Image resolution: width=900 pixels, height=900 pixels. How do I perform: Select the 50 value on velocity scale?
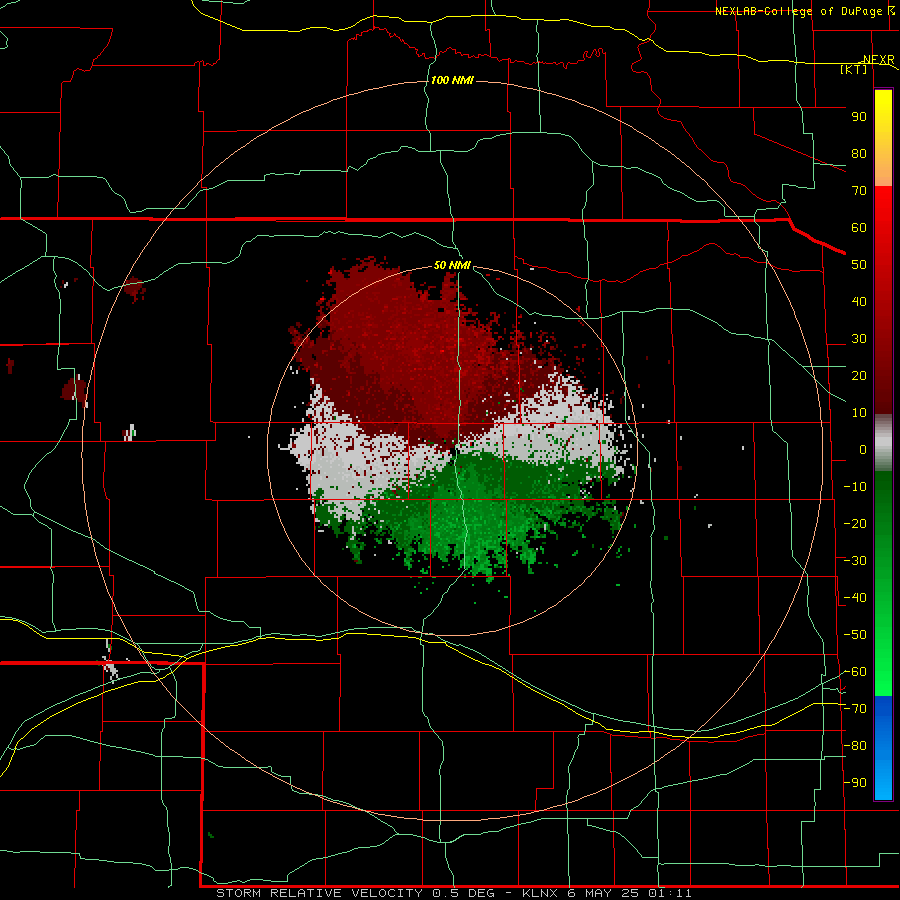click(x=859, y=265)
